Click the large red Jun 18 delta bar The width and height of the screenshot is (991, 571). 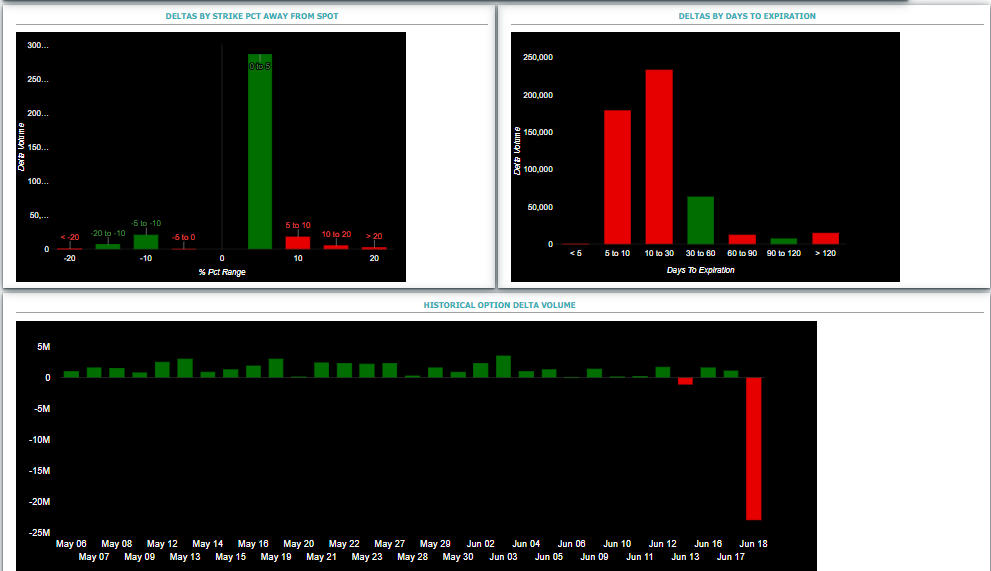[753, 449]
